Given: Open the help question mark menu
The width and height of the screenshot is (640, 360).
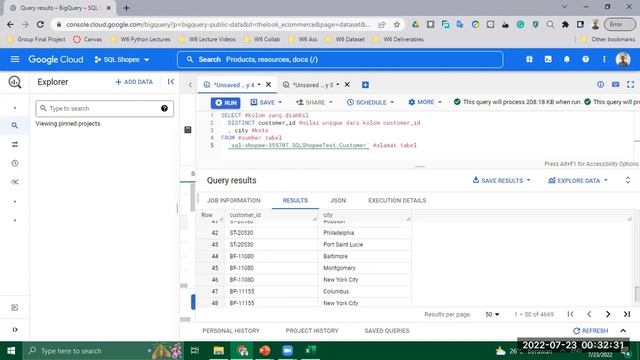Looking at the screenshot, I should pyautogui.click(x=585, y=60).
